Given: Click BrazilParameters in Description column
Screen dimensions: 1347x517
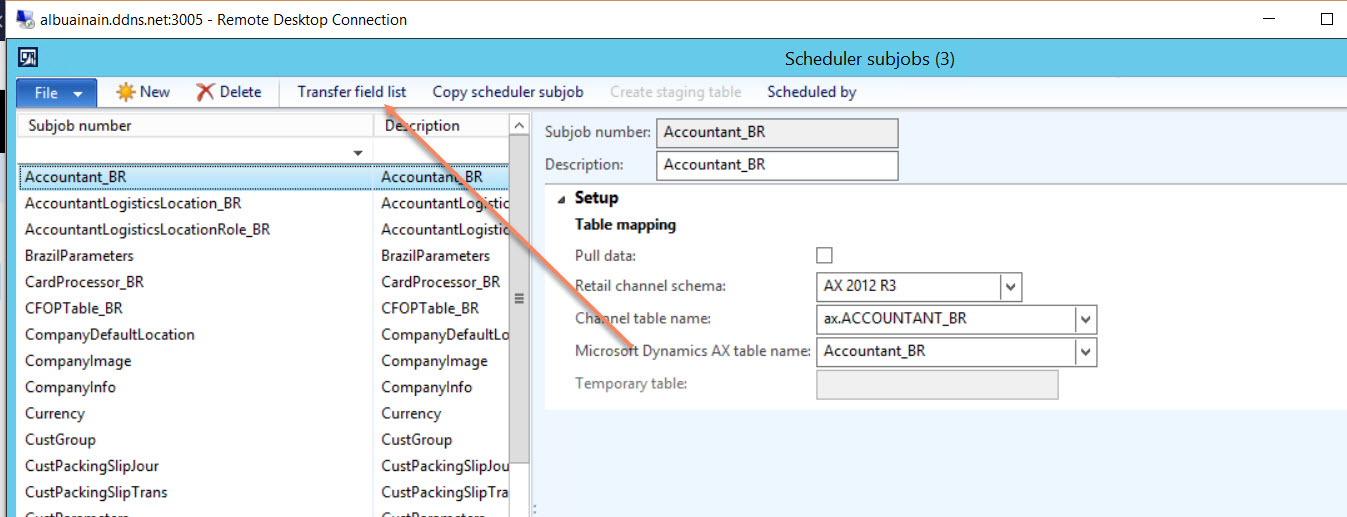Looking at the screenshot, I should click(435, 256).
